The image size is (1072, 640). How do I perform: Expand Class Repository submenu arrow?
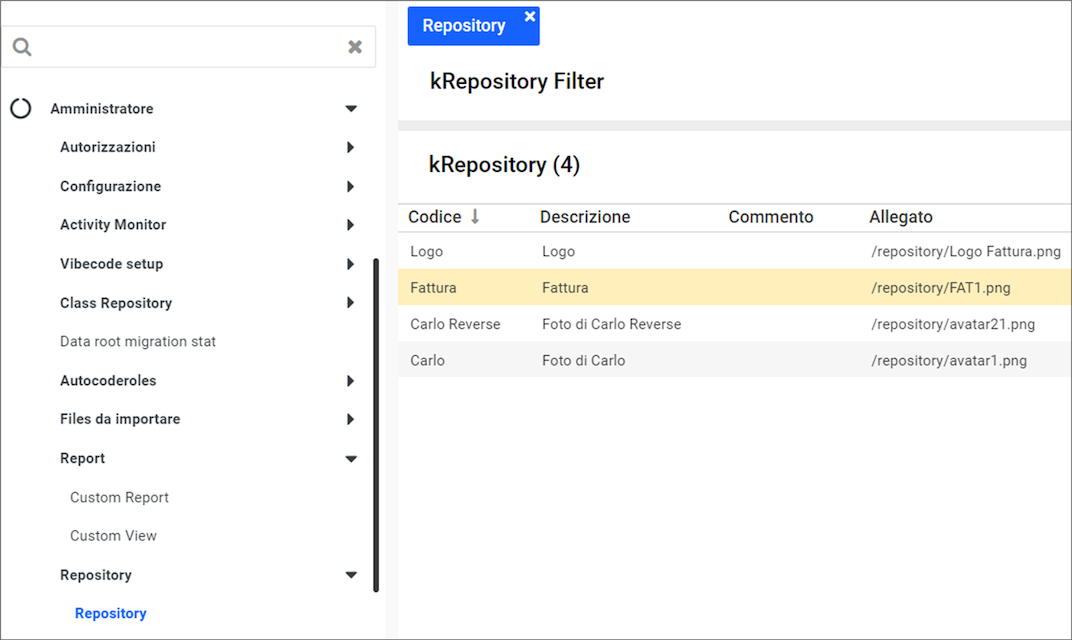pyautogui.click(x=350, y=303)
